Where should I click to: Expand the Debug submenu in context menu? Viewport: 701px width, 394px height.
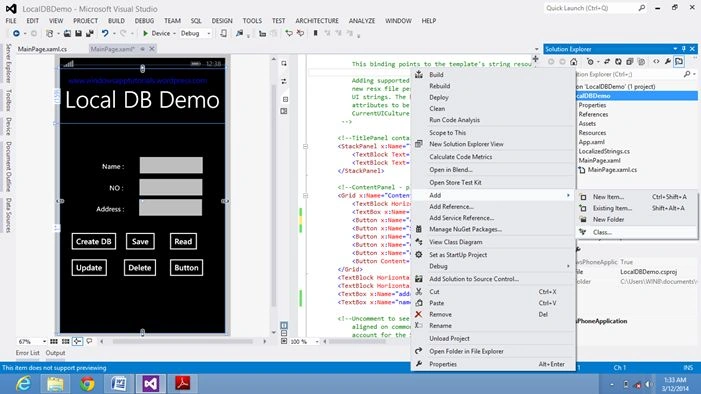pyautogui.click(x=493, y=266)
